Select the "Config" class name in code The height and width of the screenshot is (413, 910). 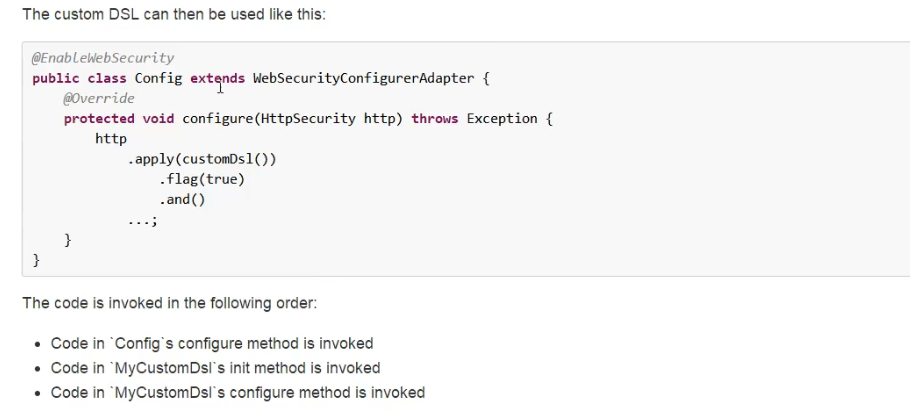[158, 78]
